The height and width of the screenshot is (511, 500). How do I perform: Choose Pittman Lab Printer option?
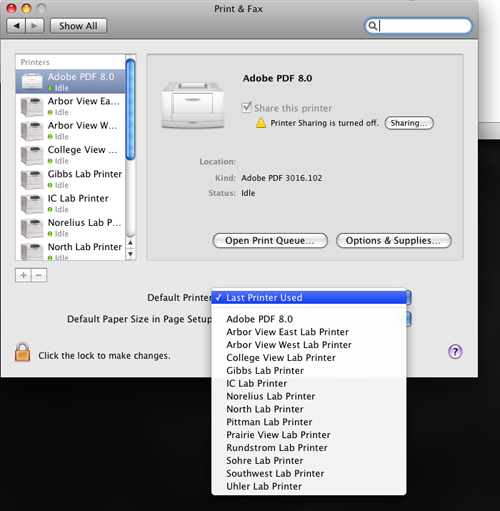coord(309,422)
